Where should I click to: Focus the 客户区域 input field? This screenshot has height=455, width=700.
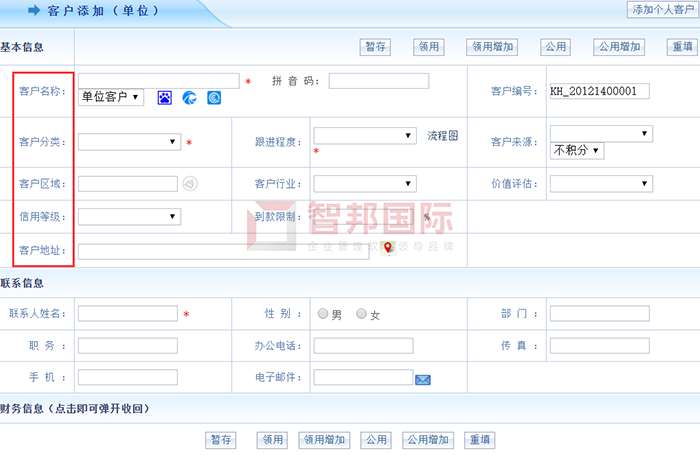pos(128,184)
